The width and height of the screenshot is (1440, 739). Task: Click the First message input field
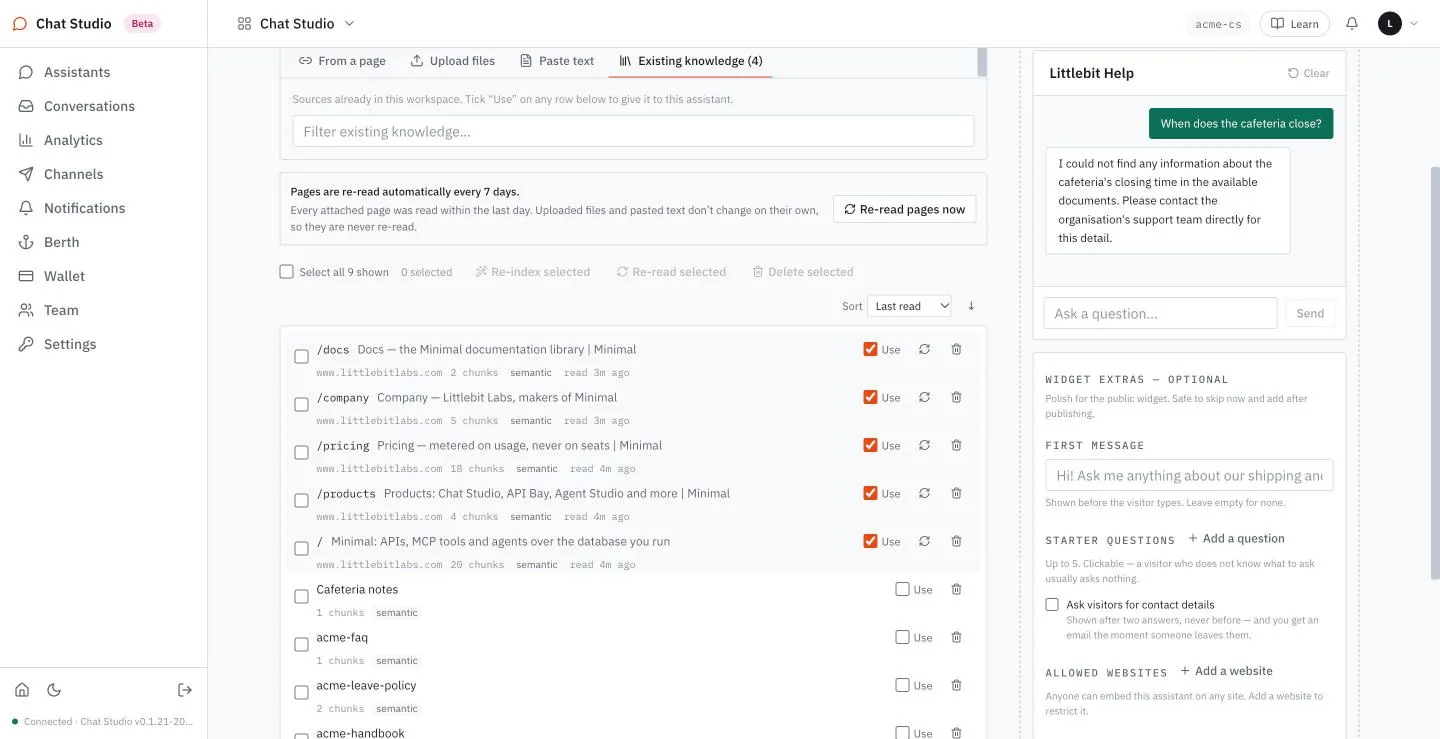[1189, 475]
